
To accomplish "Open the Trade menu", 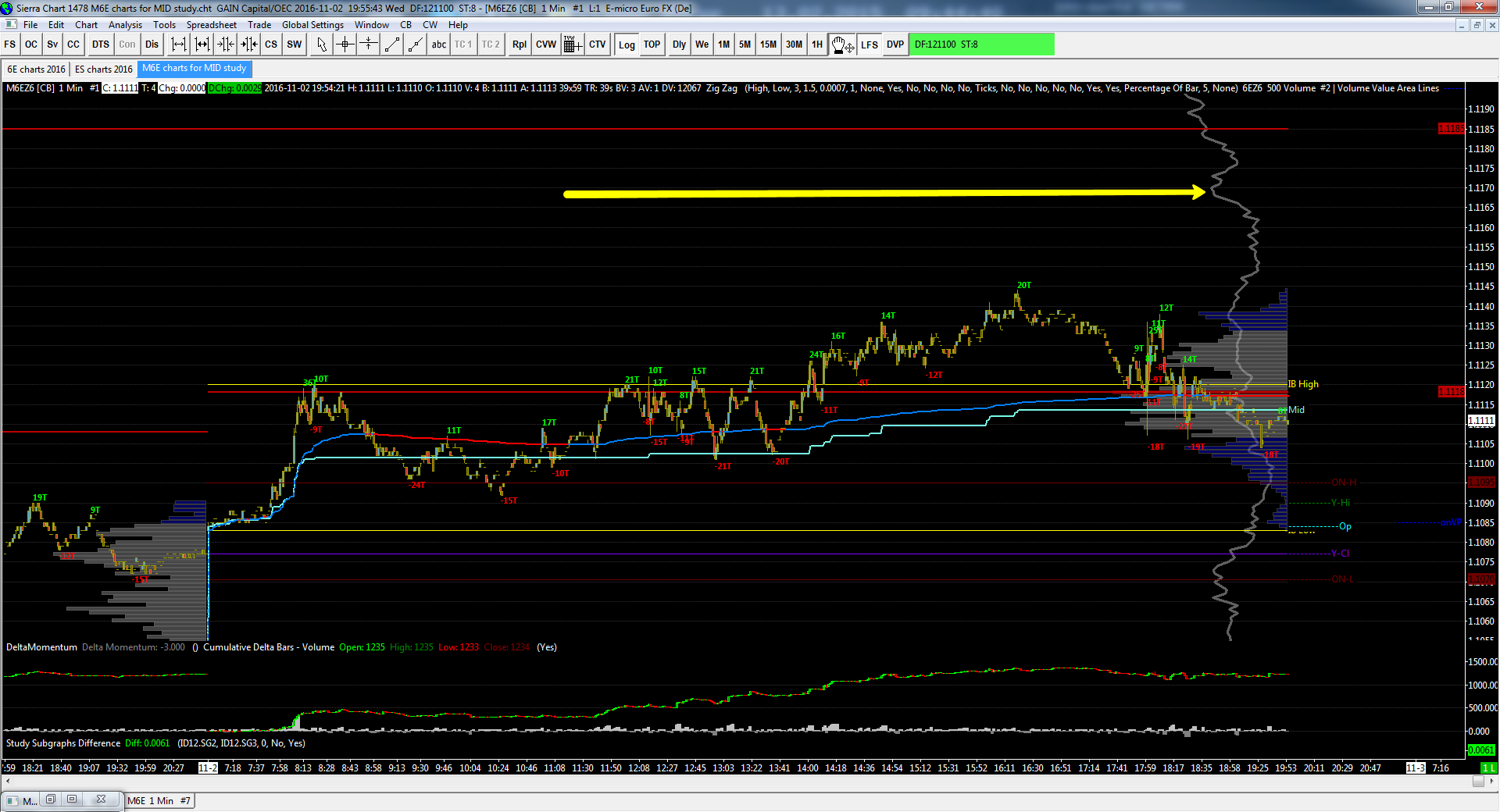I will (259, 25).
